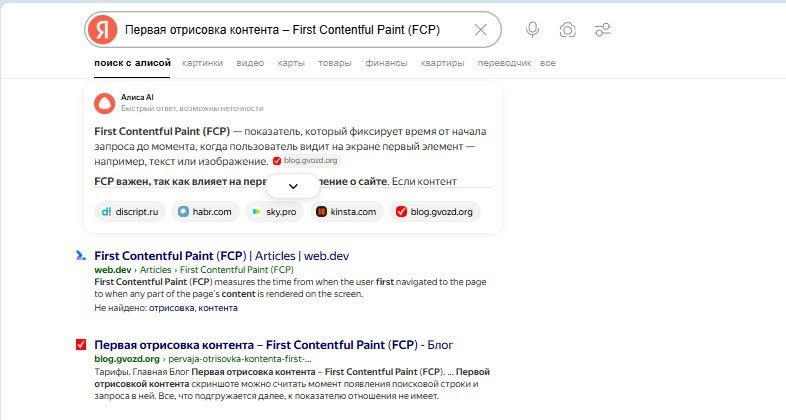The image size is (786, 420).
Task: Click web.dev result favicon
Action: click(x=81, y=256)
